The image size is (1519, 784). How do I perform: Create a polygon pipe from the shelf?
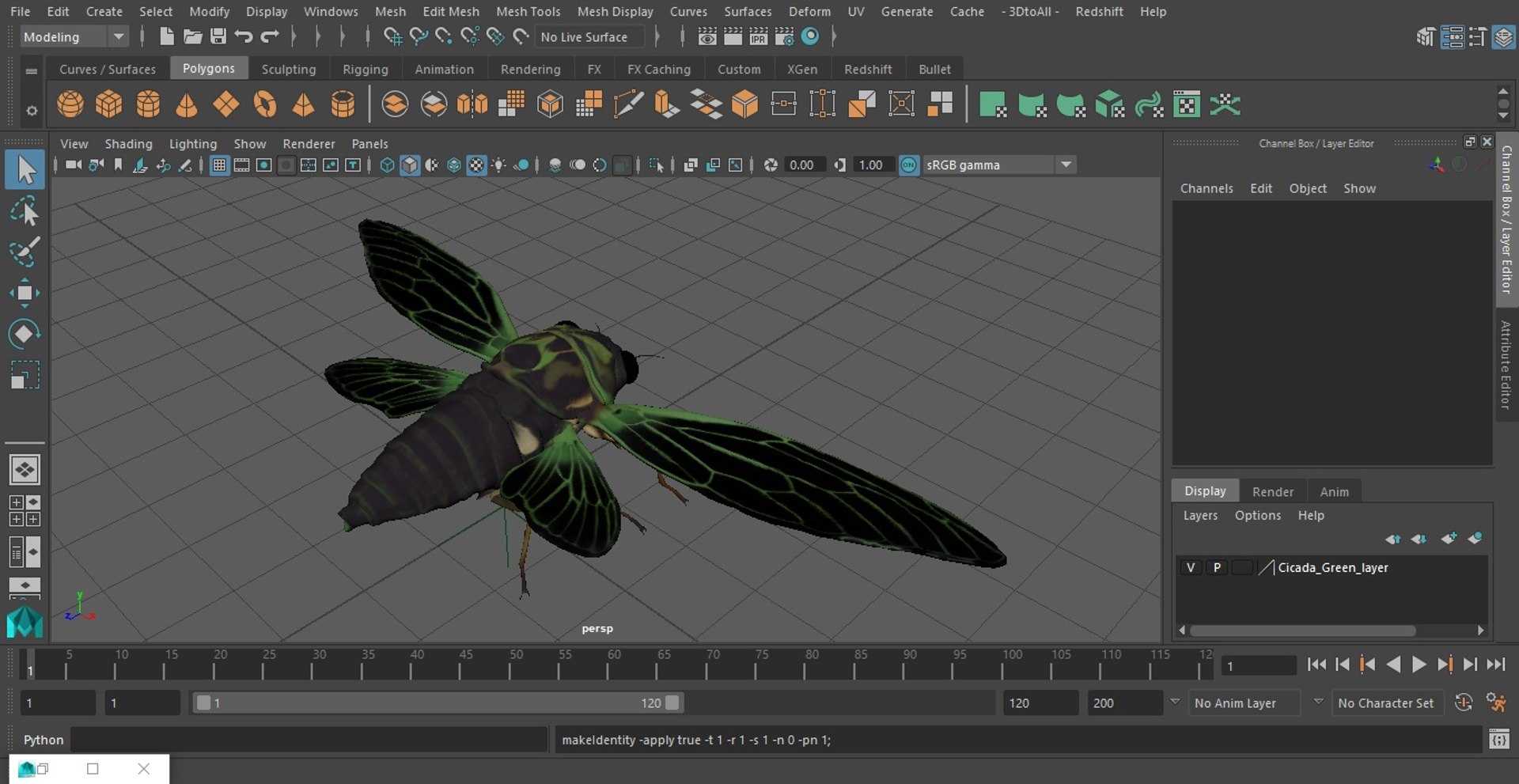343,104
